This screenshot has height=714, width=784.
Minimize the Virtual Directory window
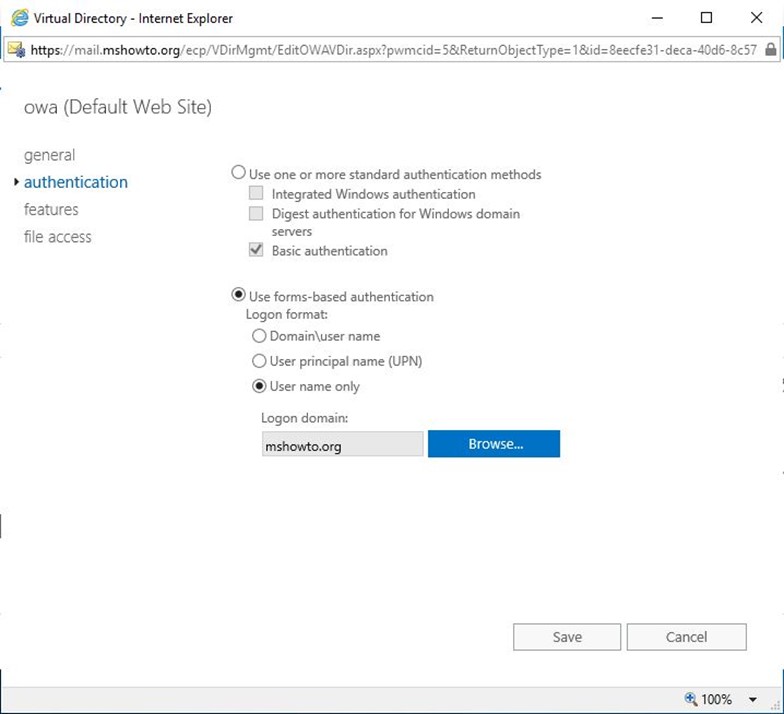658,18
